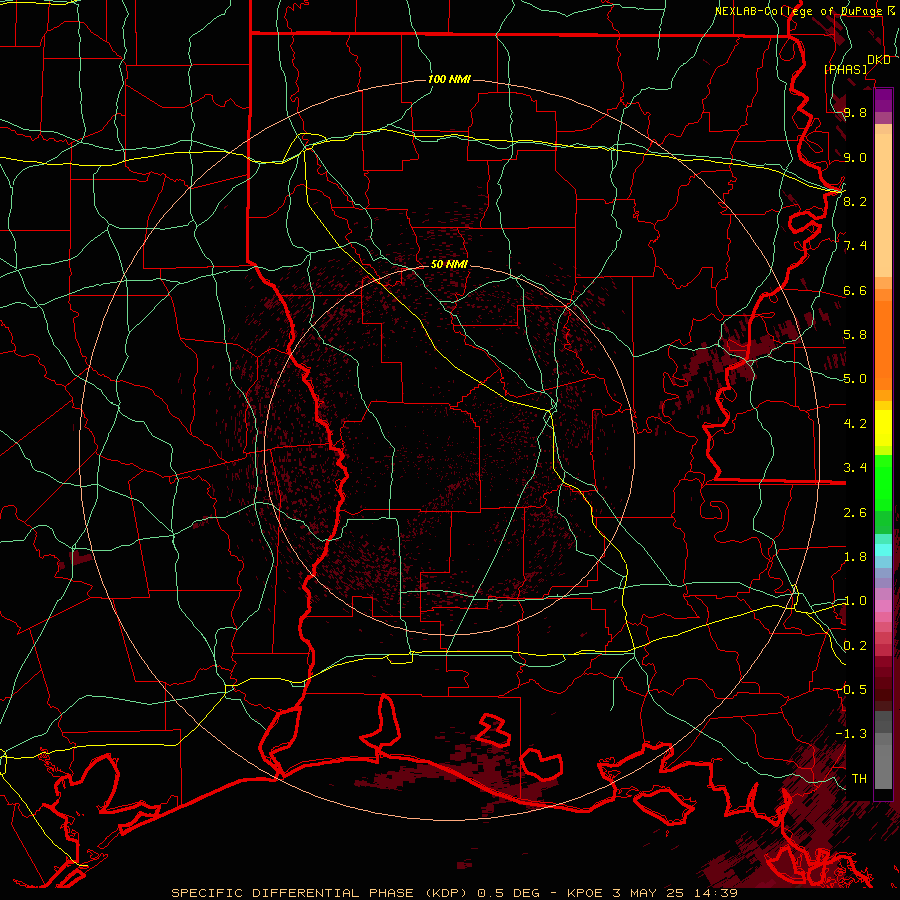
Task: Click the "100 NMI" range ring label
Action: click(x=449, y=79)
